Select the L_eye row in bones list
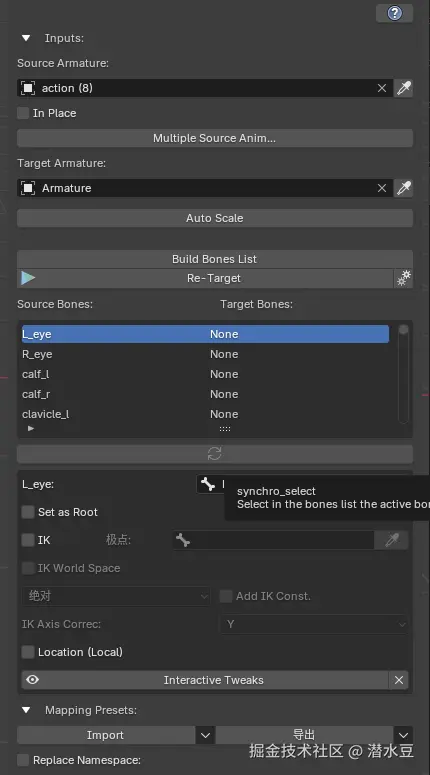 205,334
